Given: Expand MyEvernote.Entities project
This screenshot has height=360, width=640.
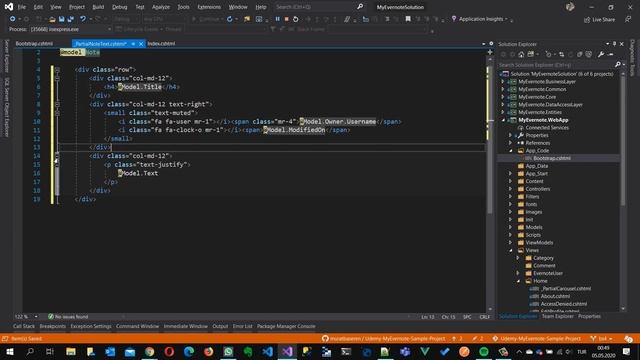Looking at the screenshot, I should click(503, 112).
